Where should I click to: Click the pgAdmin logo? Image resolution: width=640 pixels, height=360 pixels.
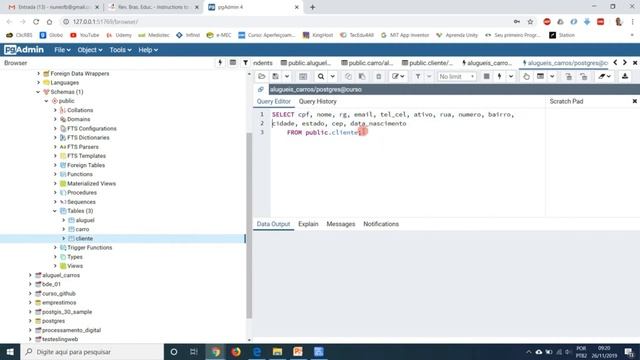pyautogui.click(x=24, y=50)
